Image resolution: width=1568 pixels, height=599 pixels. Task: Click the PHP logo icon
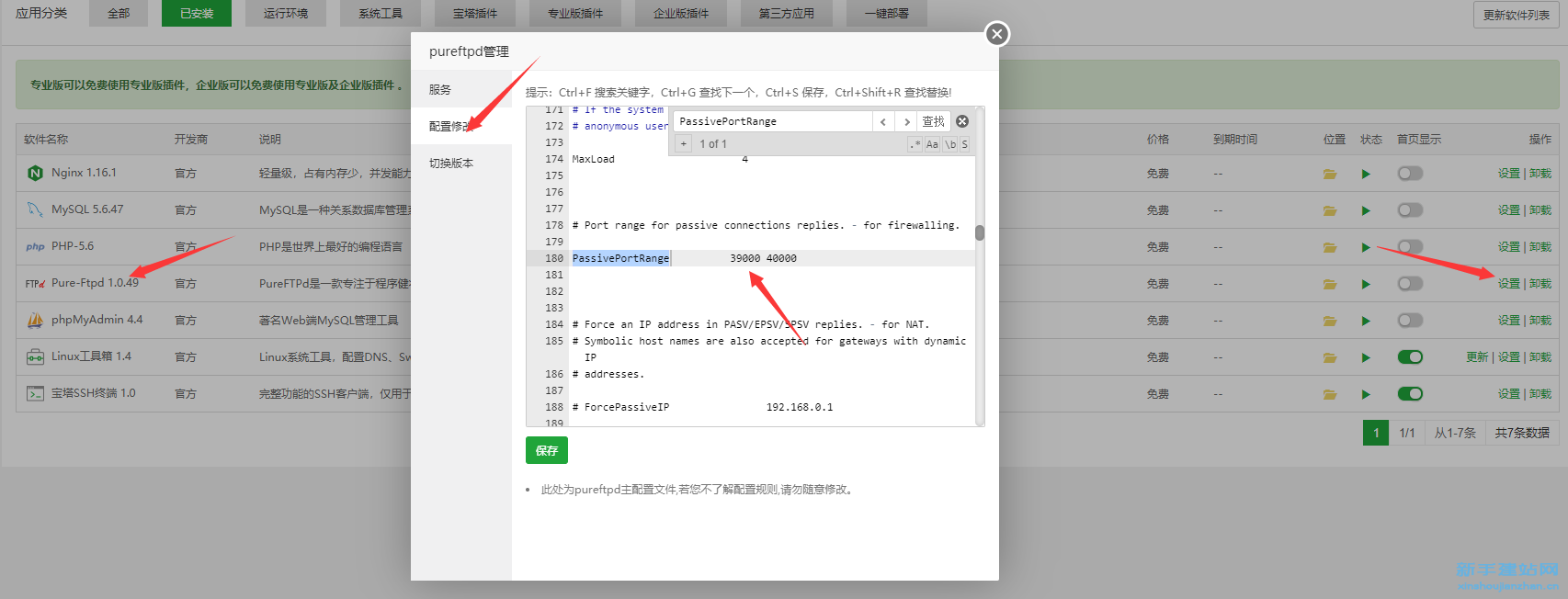pyautogui.click(x=35, y=246)
